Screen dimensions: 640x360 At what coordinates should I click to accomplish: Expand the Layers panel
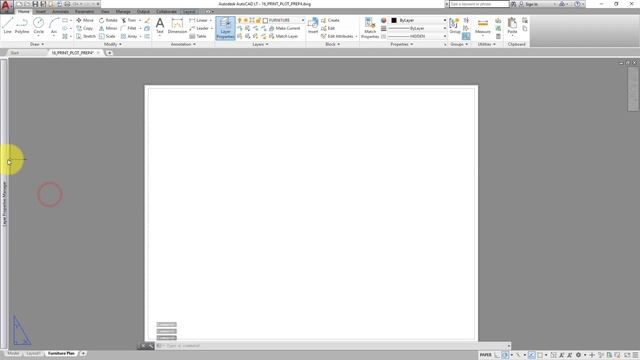[260, 44]
